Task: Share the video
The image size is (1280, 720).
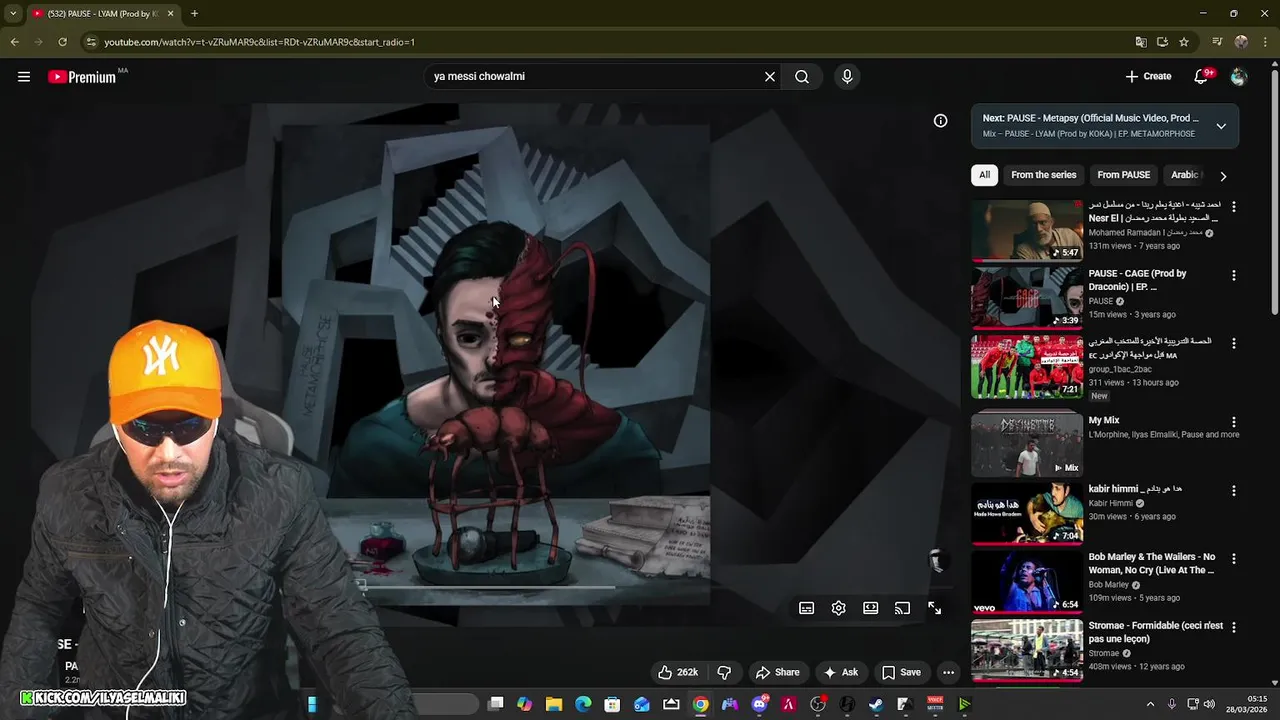Action: click(777, 672)
